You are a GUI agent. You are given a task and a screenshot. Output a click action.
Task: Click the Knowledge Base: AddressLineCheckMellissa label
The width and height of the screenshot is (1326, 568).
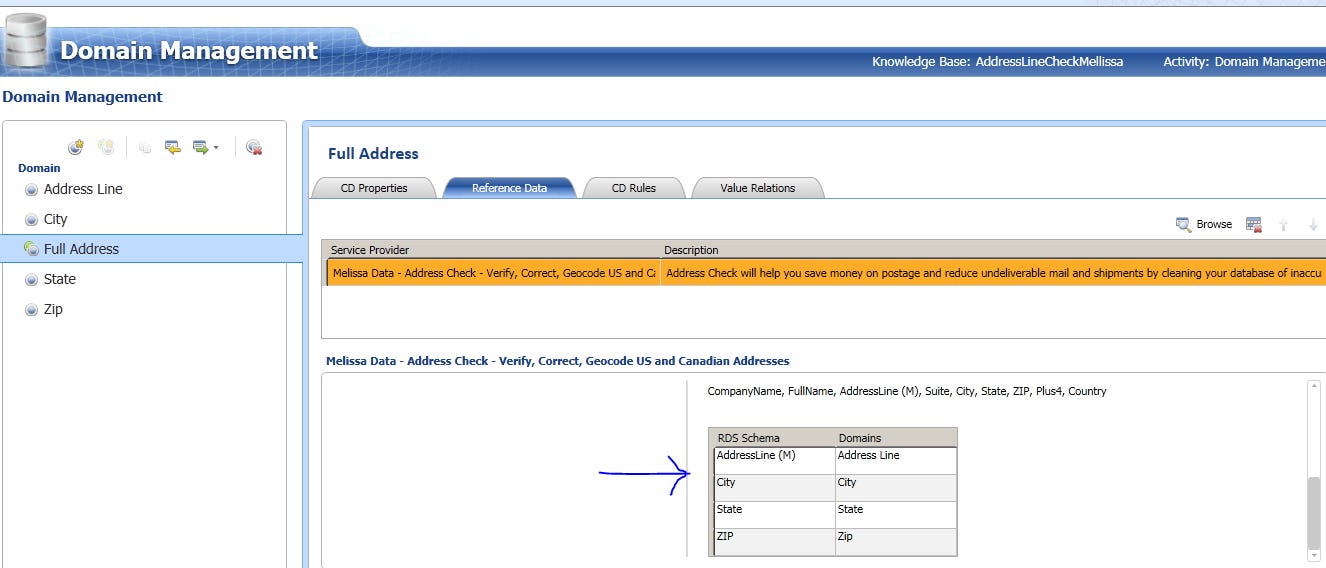(x=997, y=62)
